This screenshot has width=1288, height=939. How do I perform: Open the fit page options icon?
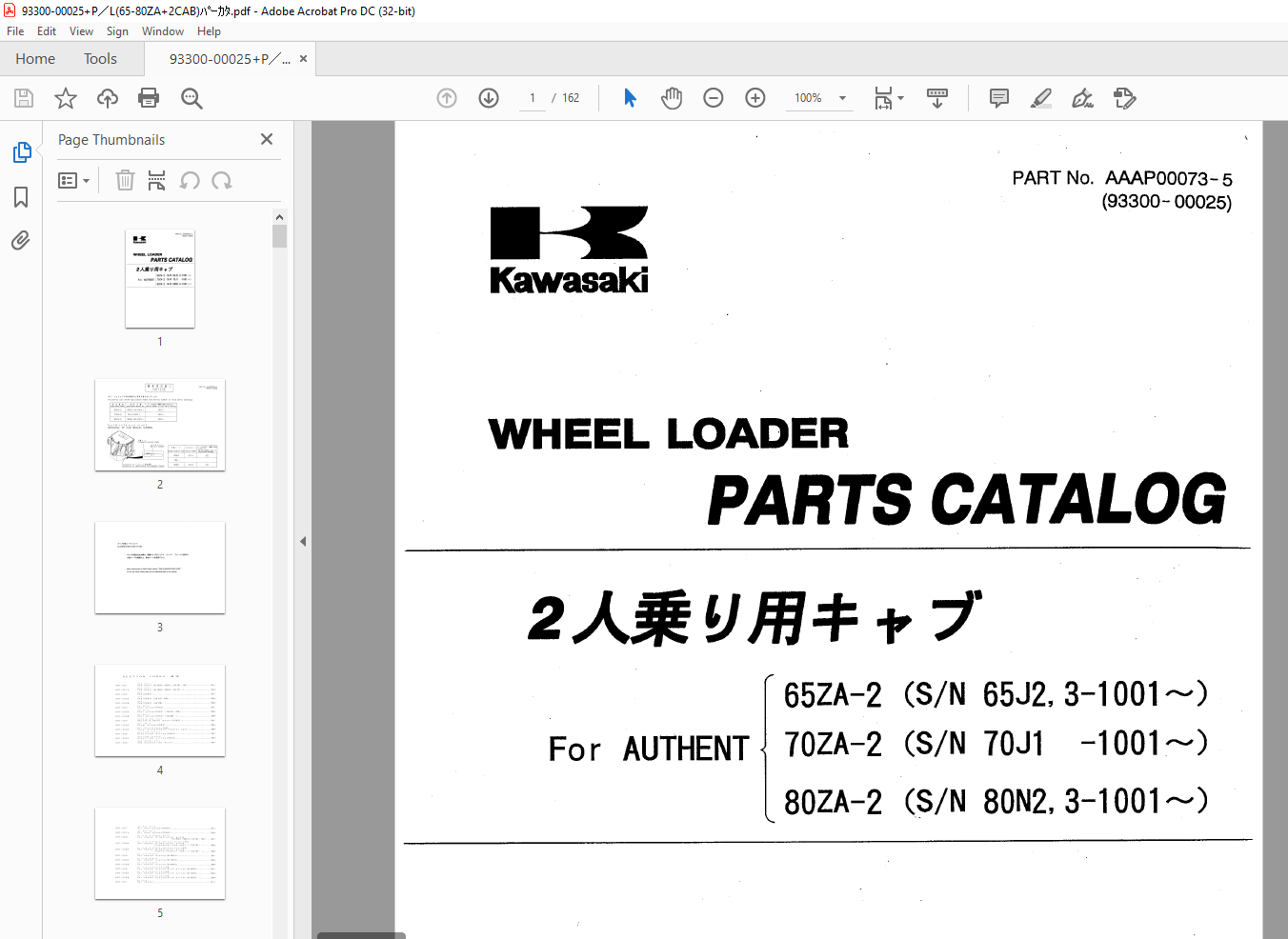pos(889,98)
